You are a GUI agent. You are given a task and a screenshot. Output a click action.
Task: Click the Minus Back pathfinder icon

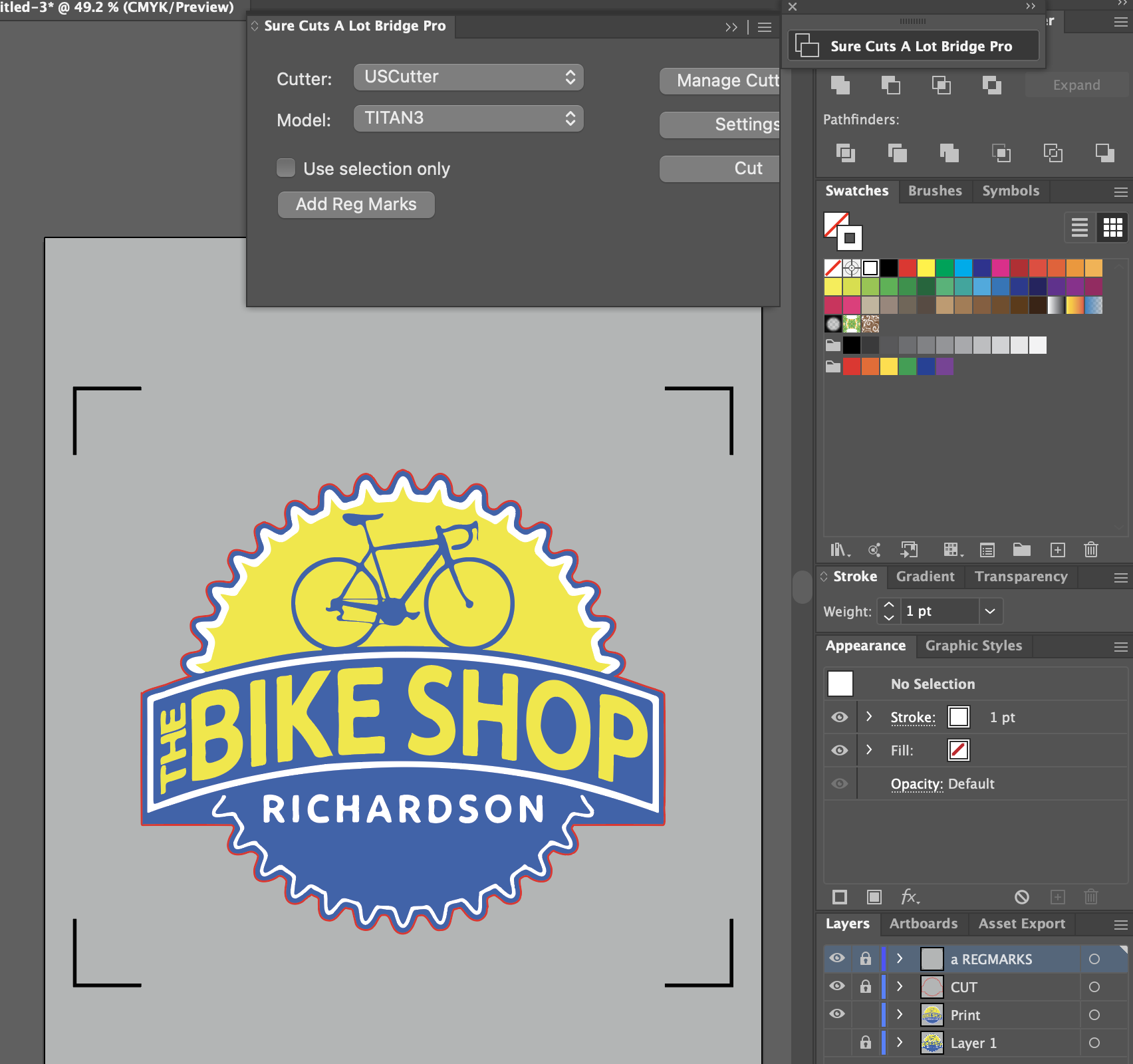coord(1105,153)
